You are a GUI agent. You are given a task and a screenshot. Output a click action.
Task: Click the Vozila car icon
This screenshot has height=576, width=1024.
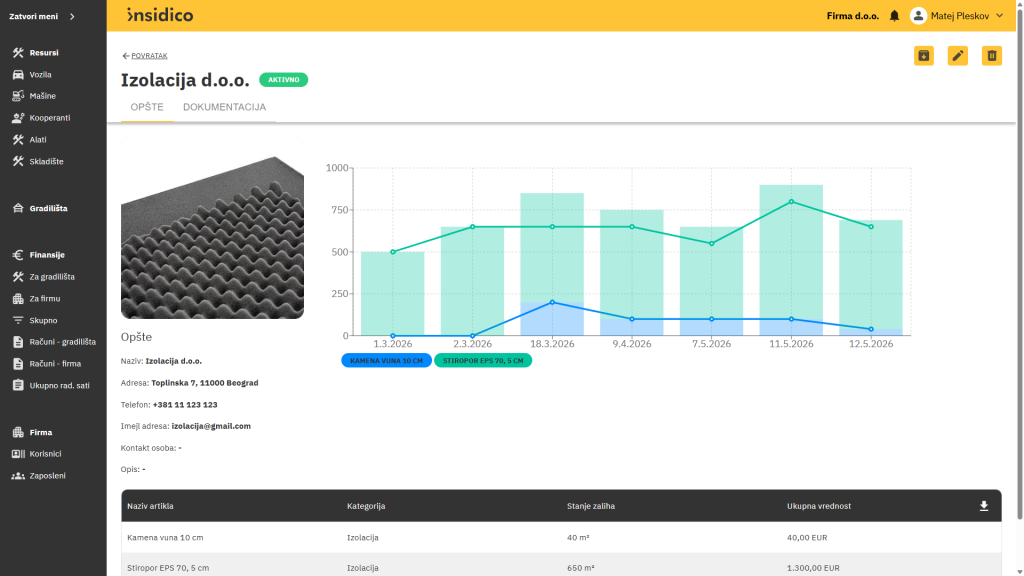click(18, 74)
